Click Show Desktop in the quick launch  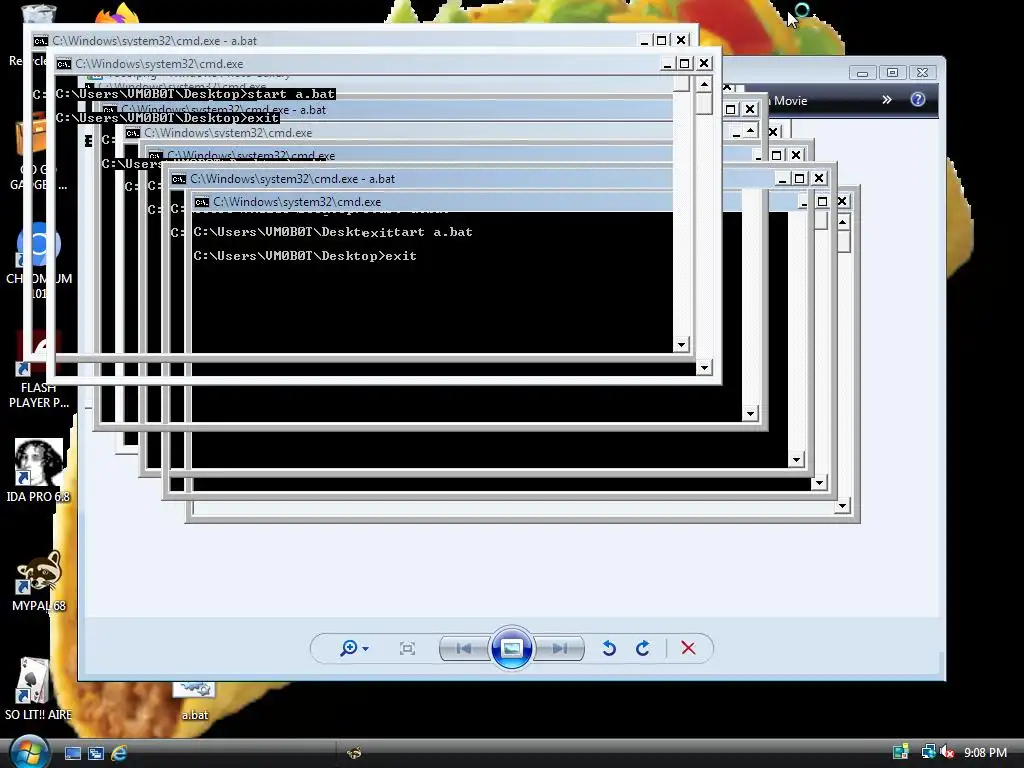tap(72, 753)
